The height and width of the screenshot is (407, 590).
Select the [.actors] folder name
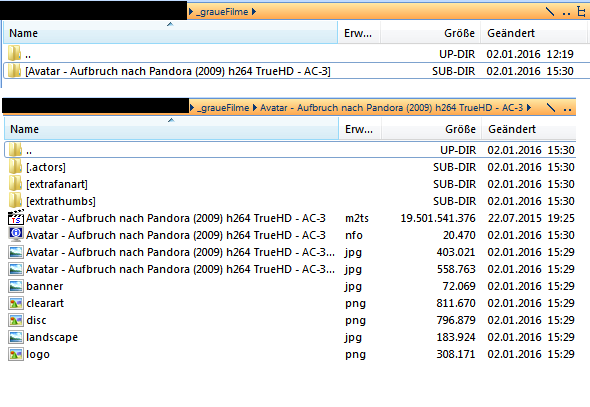(x=46, y=167)
